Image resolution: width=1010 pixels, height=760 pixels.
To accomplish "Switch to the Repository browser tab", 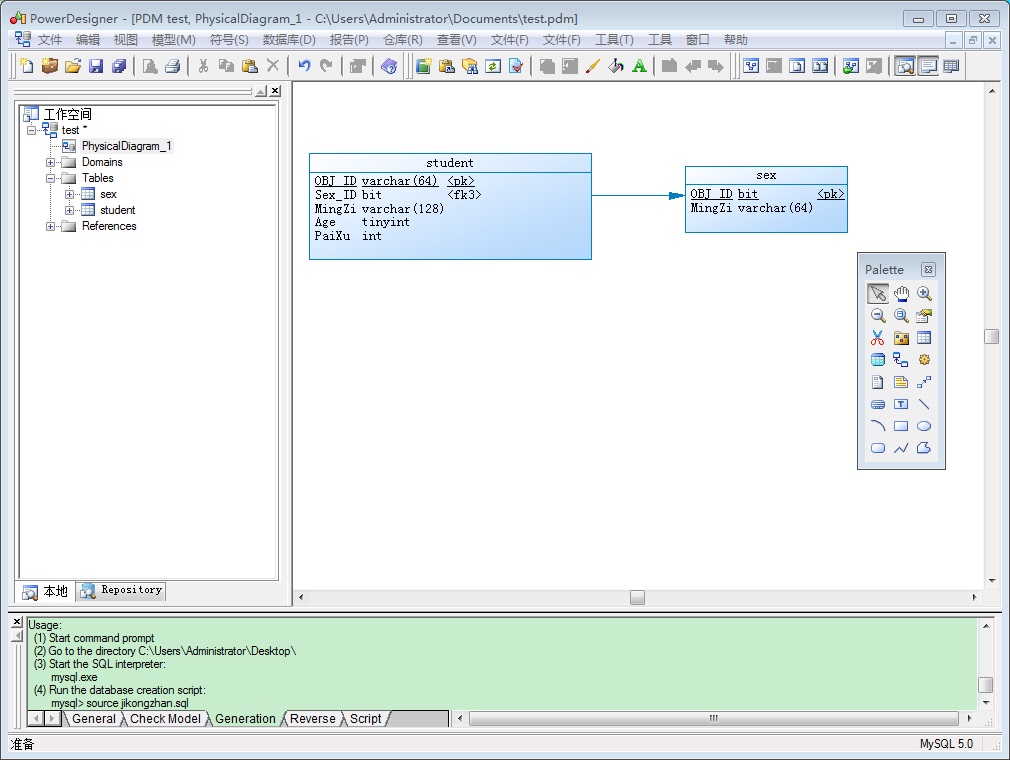I will [x=121, y=591].
